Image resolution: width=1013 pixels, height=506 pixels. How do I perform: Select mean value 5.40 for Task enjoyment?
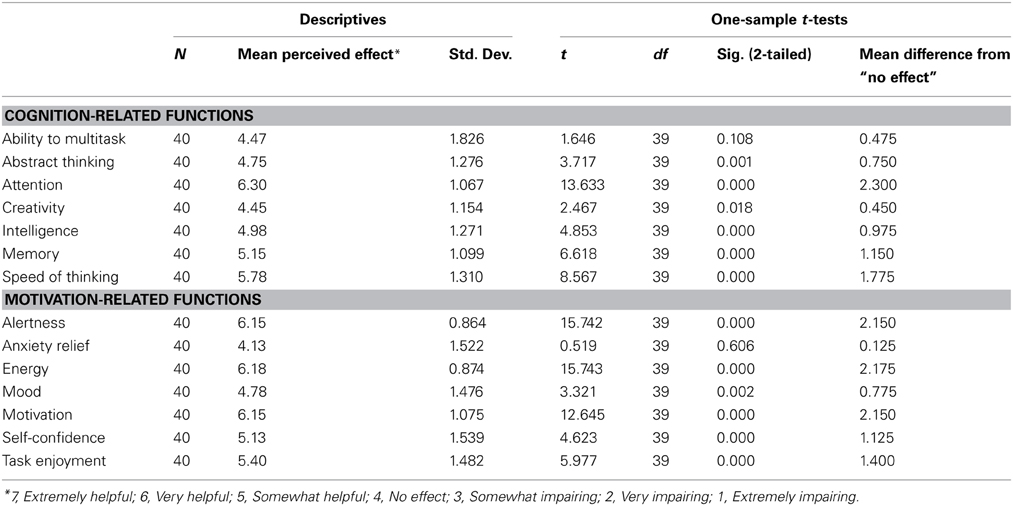click(x=250, y=461)
